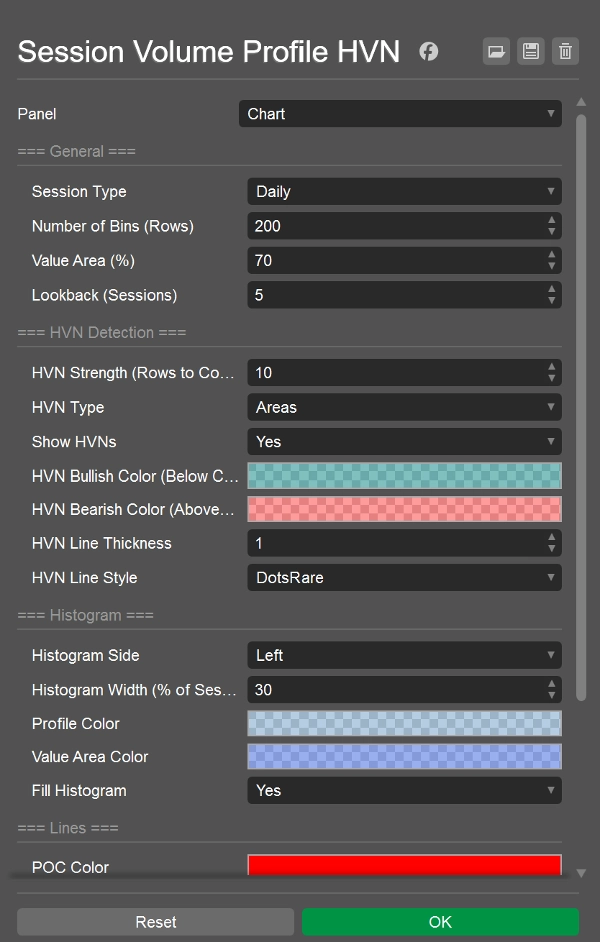Click the HVN Line Style label

coord(85,577)
